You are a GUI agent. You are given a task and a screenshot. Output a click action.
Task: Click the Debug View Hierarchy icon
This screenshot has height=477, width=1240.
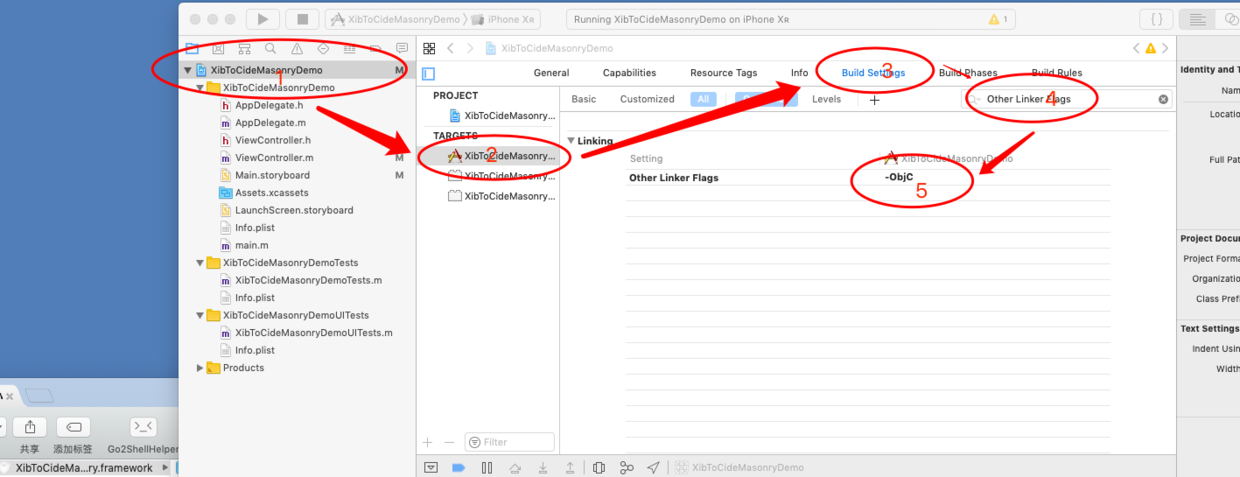click(x=599, y=467)
